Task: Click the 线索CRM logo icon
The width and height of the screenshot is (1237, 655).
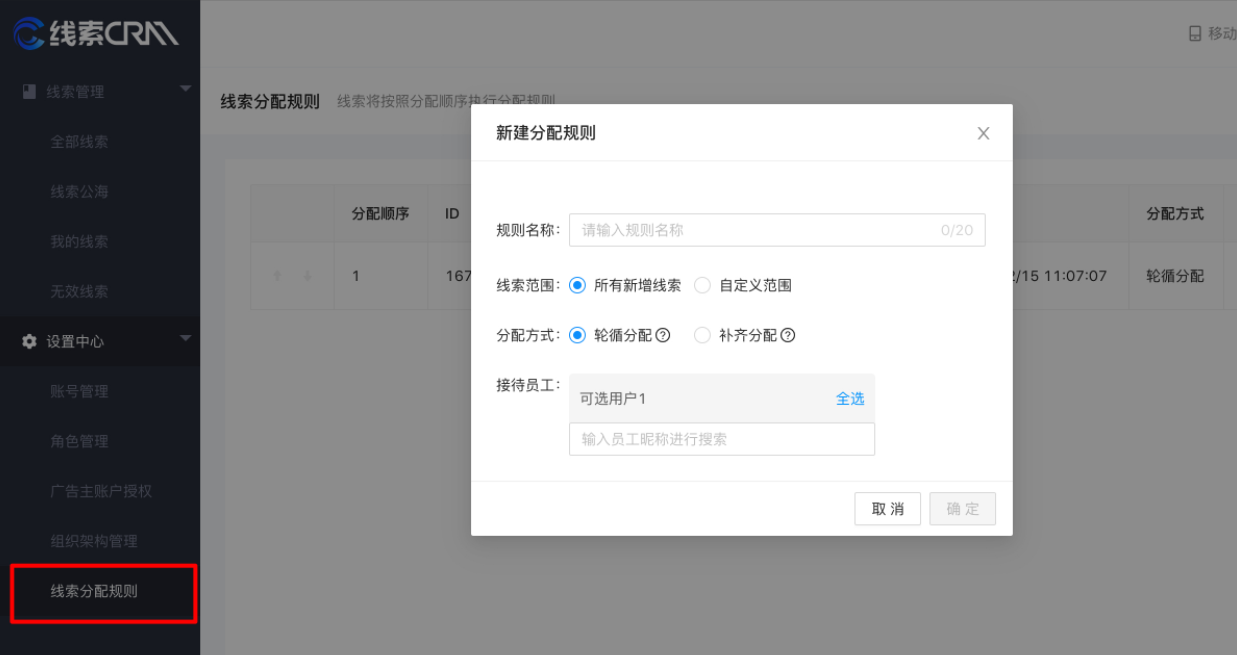Action: pos(29,33)
